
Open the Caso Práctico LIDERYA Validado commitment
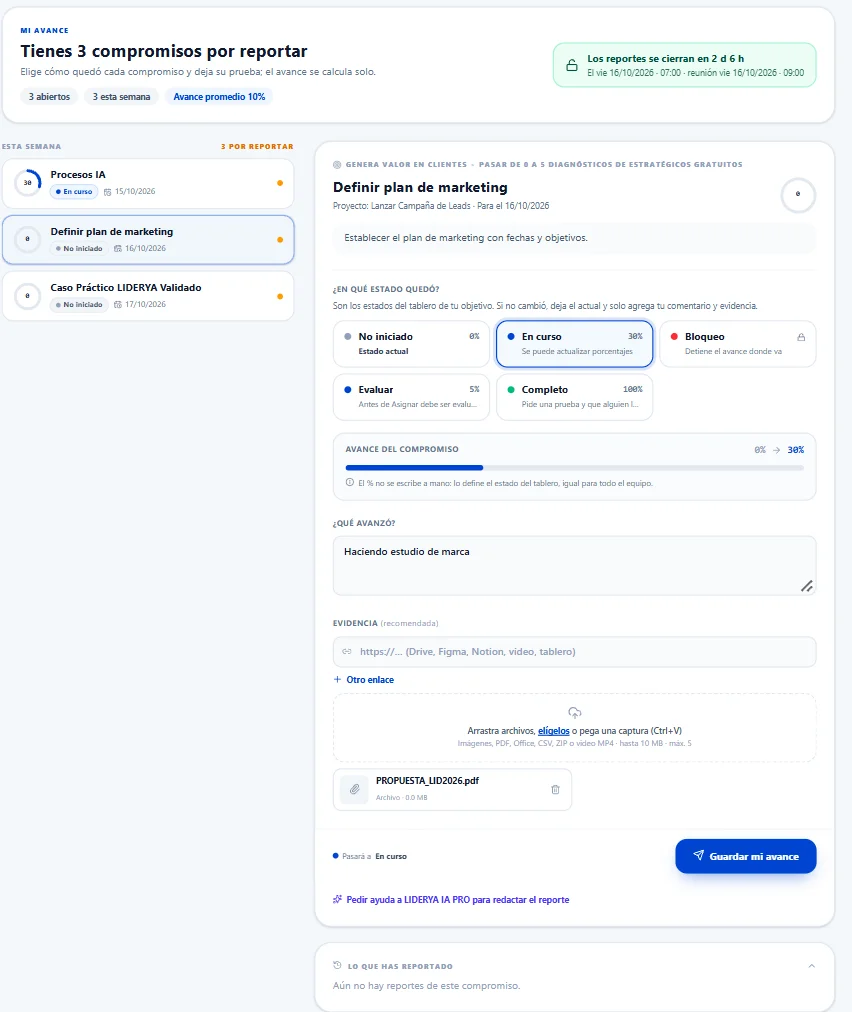[148, 296]
